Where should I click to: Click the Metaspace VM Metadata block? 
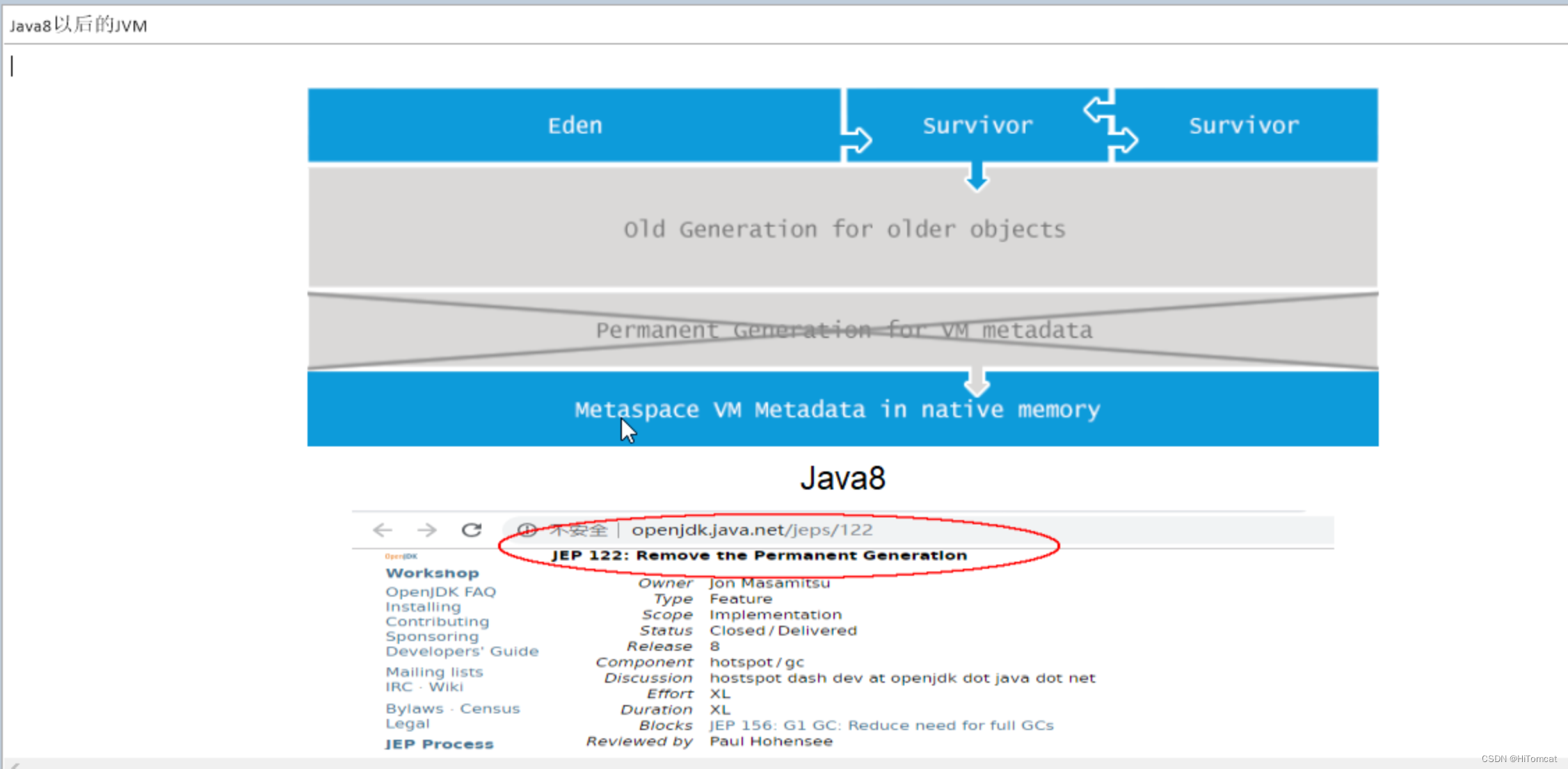(837, 410)
